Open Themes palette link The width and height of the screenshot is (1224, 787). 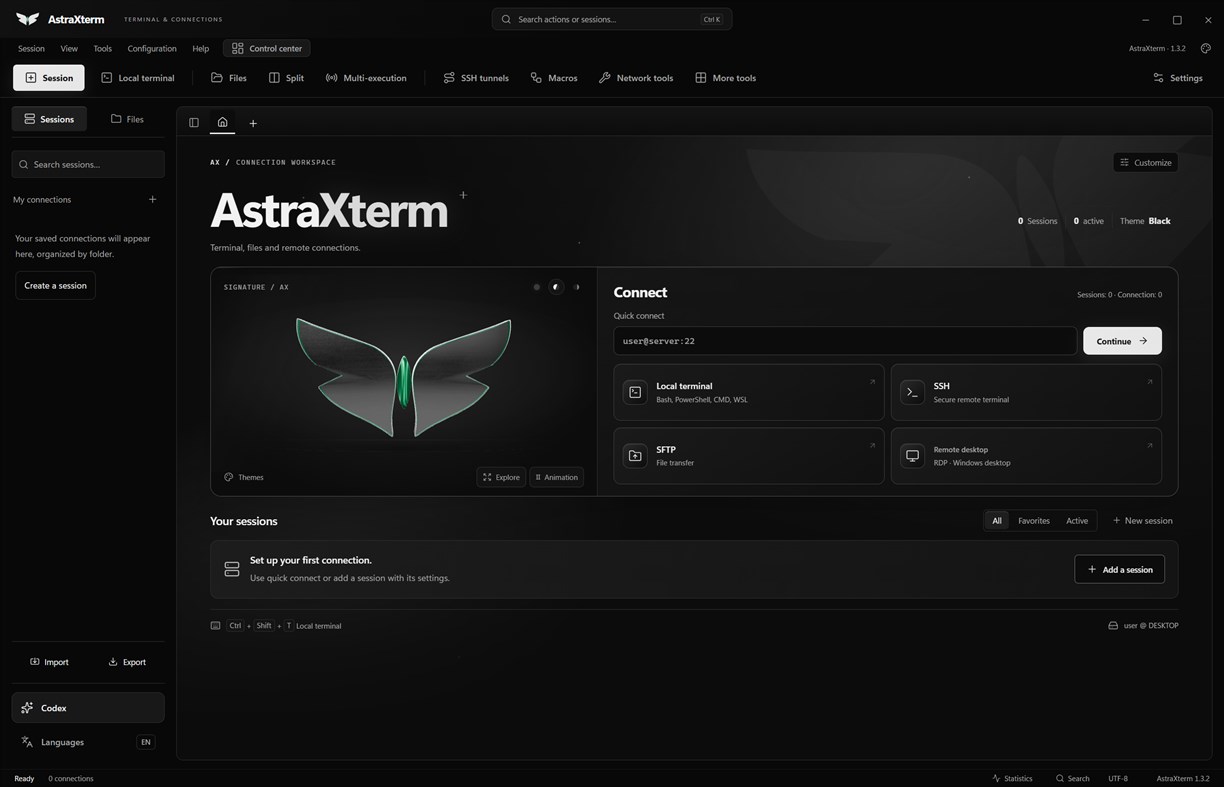click(x=244, y=477)
